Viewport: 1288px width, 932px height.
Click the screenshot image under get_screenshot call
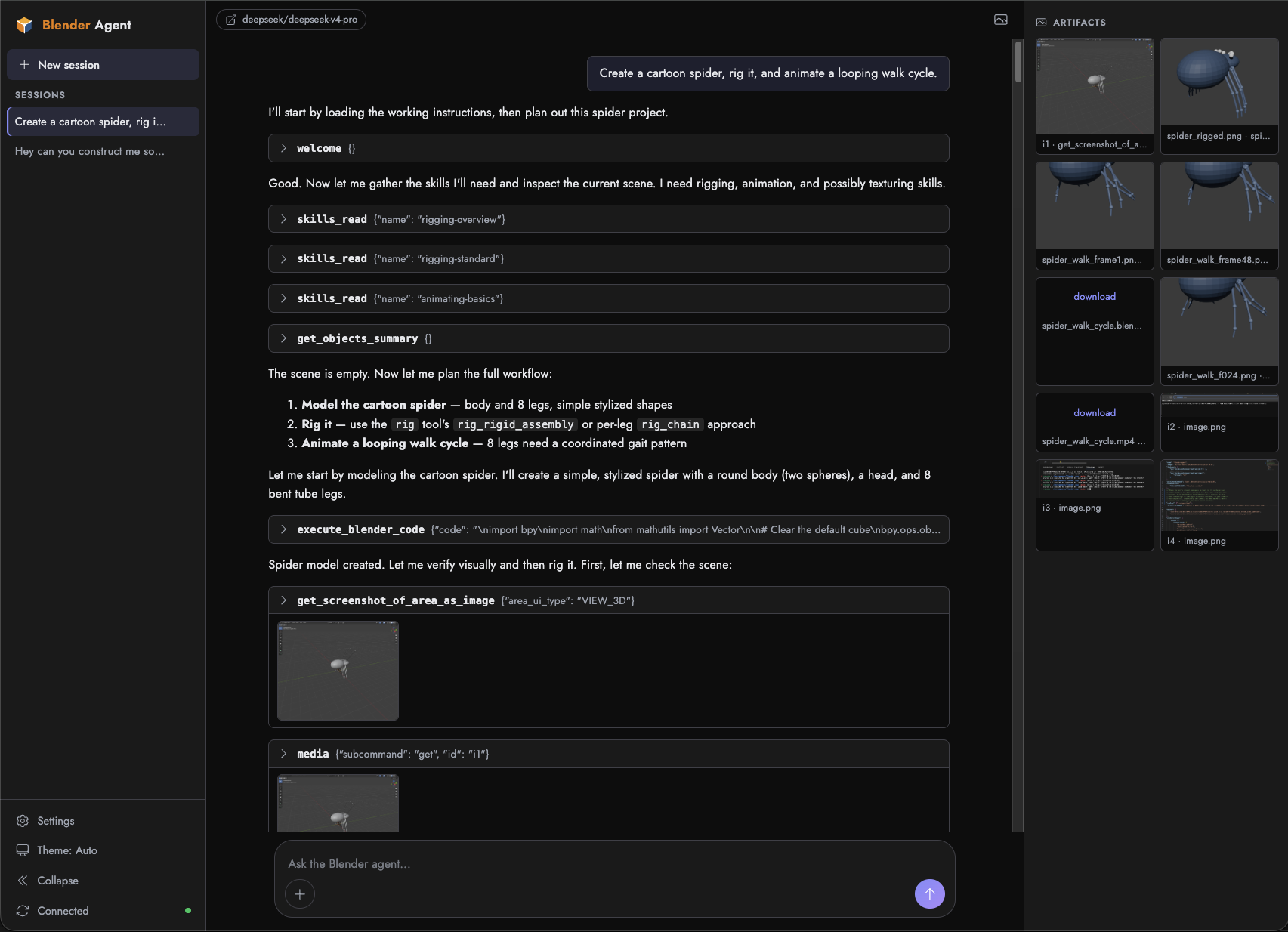tap(338, 671)
